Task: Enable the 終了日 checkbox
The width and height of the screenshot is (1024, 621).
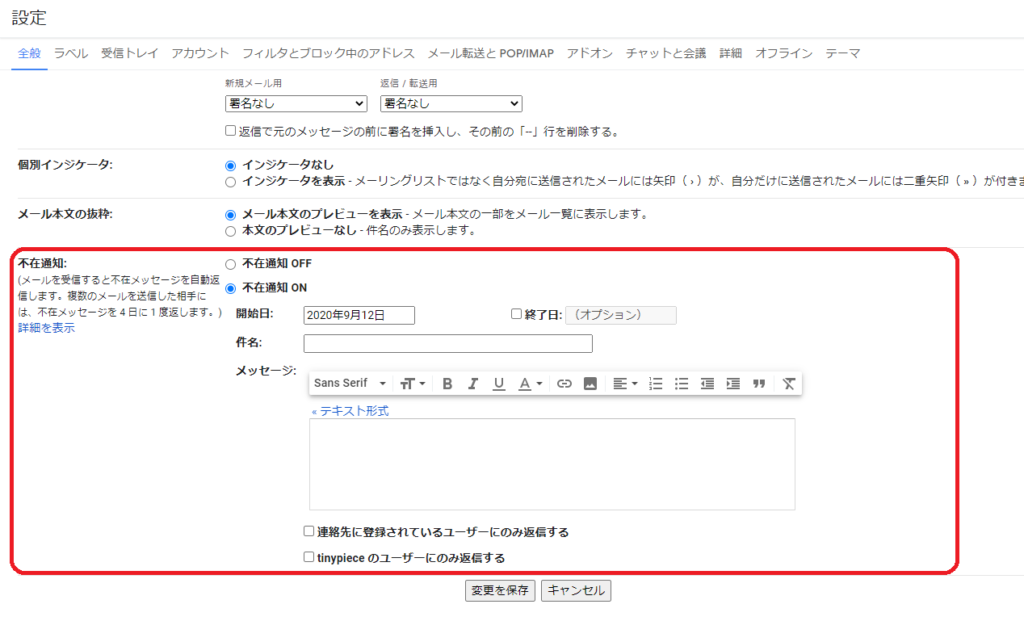Action: 517,314
